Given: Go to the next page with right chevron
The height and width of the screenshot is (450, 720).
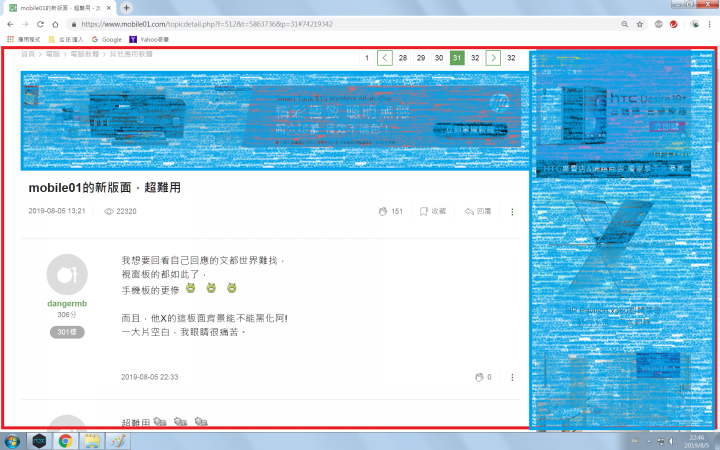Looking at the screenshot, I should (x=493, y=58).
